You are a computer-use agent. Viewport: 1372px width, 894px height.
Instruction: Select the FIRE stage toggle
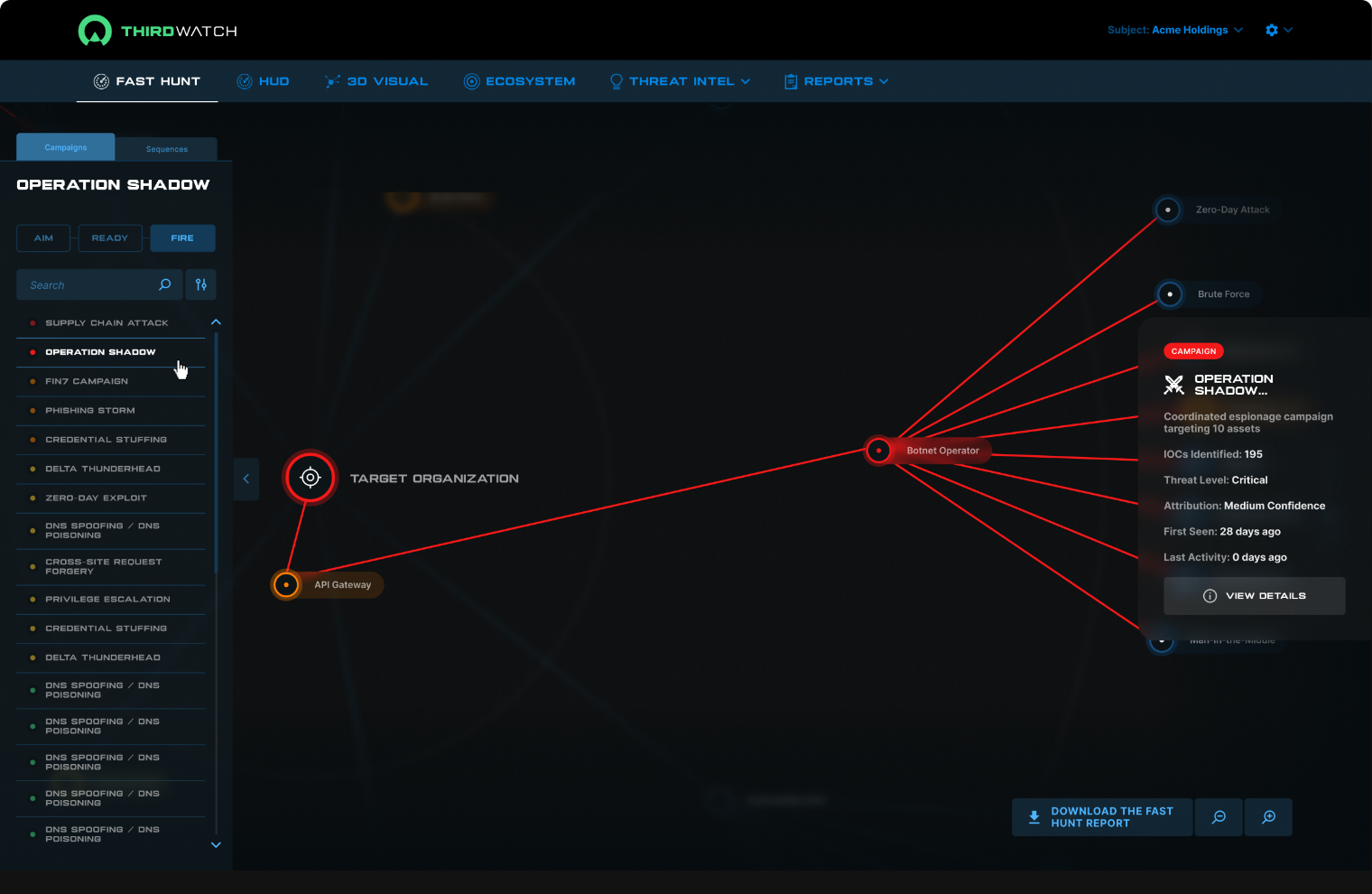pyautogui.click(x=182, y=238)
